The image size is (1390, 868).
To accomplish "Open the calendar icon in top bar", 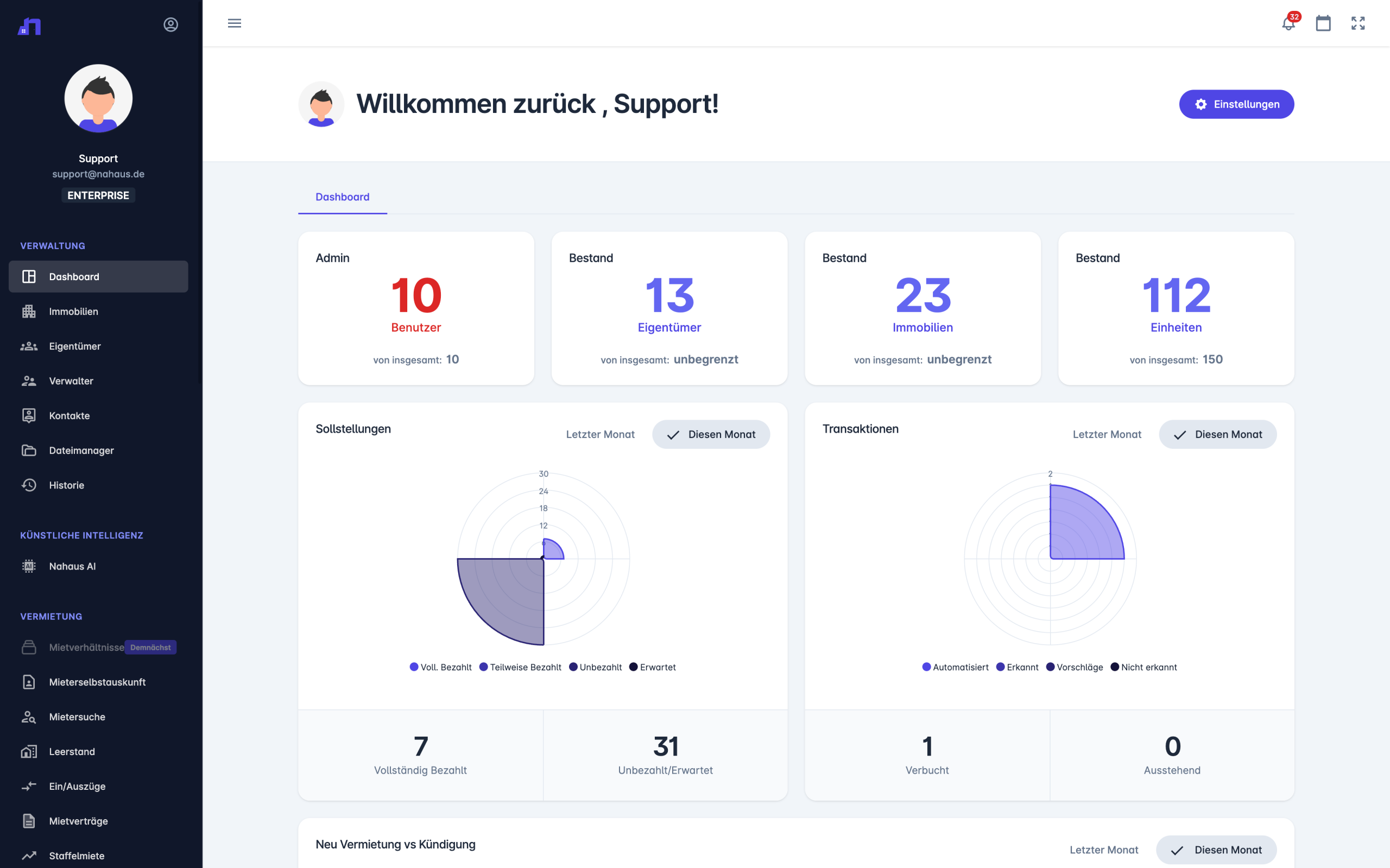I will (x=1323, y=23).
